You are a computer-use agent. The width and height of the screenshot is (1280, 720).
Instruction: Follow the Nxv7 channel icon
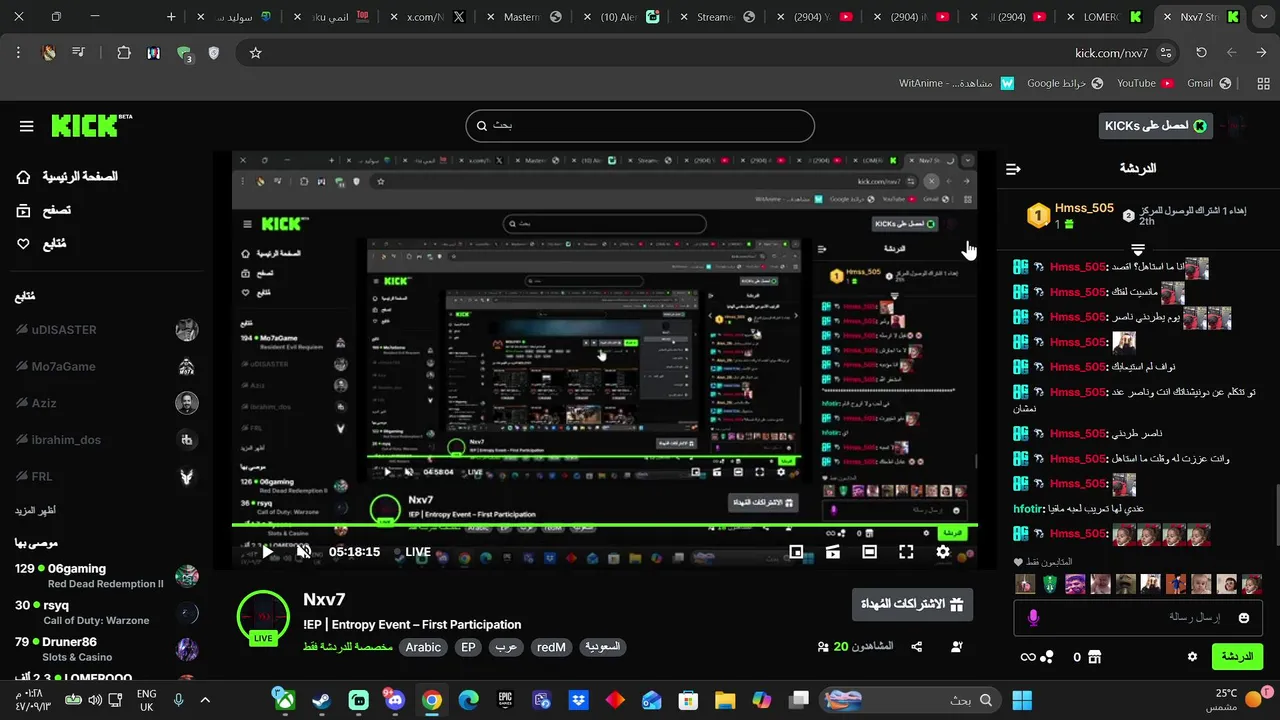pyautogui.click(x=957, y=647)
